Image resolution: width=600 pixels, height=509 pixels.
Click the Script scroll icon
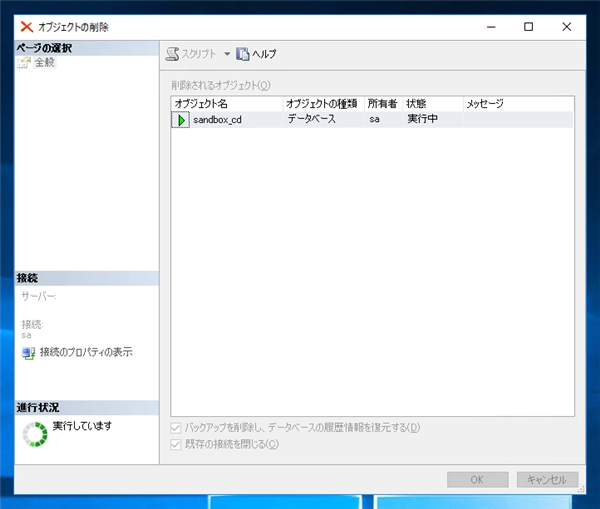[172, 54]
